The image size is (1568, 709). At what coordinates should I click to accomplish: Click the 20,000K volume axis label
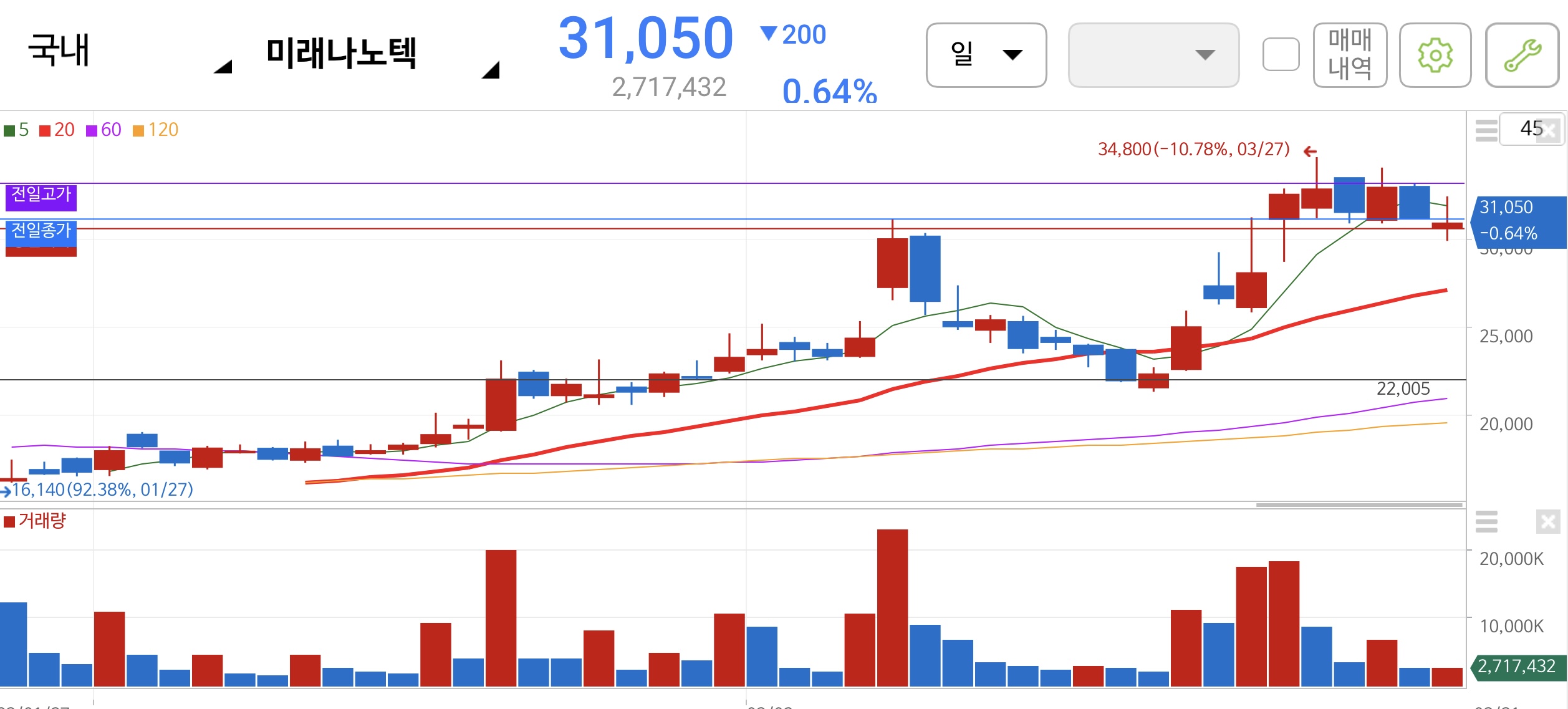pyautogui.click(x=1511, y=559)
